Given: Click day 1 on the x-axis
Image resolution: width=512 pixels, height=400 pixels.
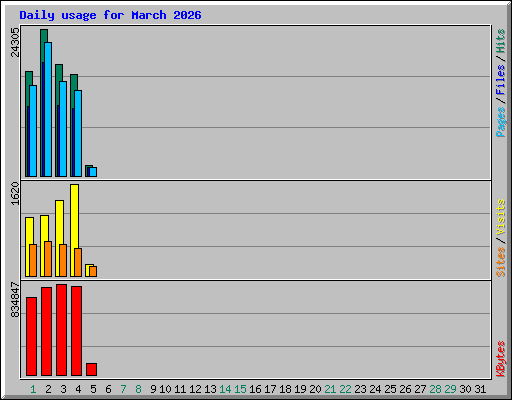Looking at the screenshot, I should click(33, 389).
